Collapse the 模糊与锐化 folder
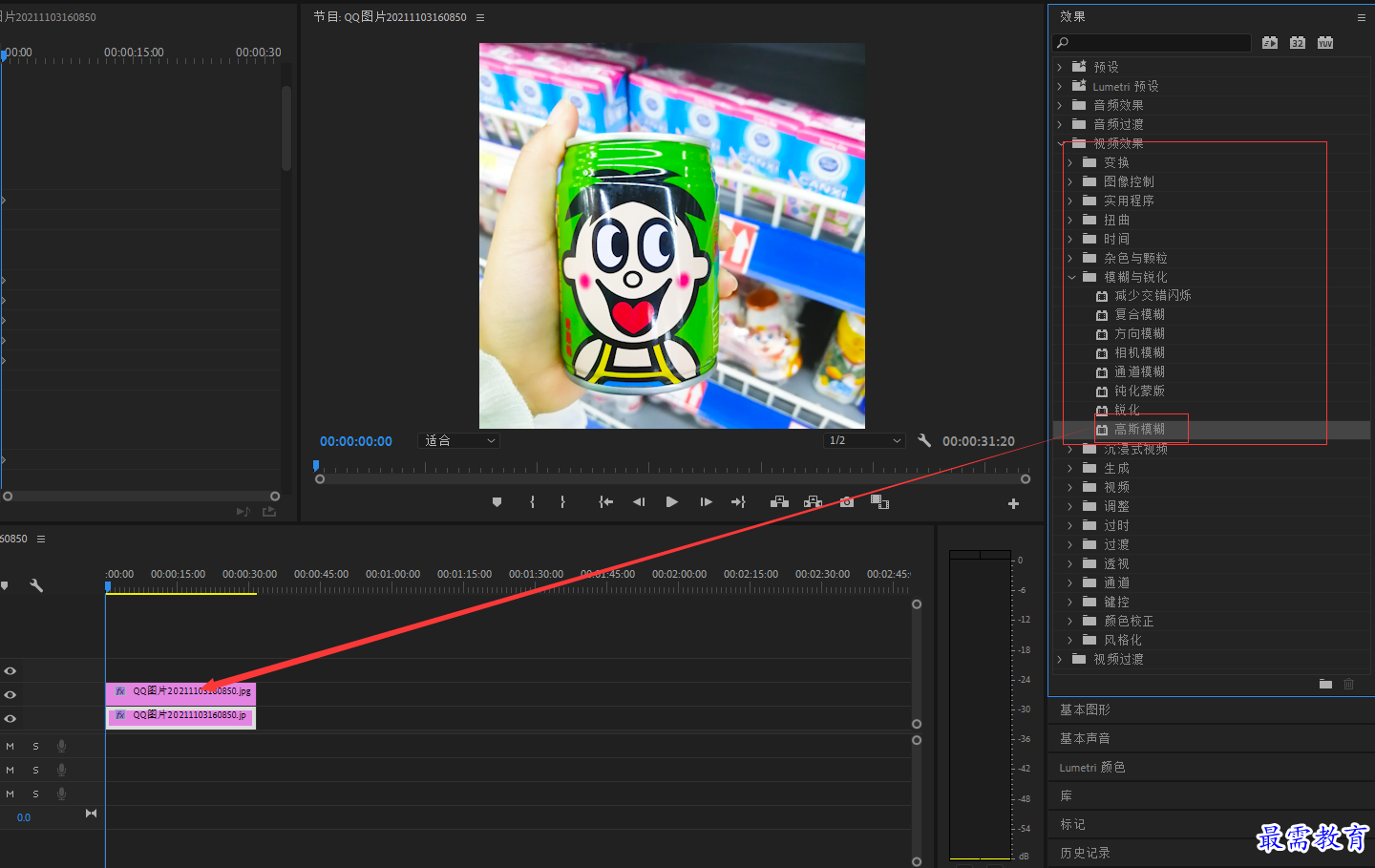The width and height of the screenshot is (1375, 868). [1071, 277]
